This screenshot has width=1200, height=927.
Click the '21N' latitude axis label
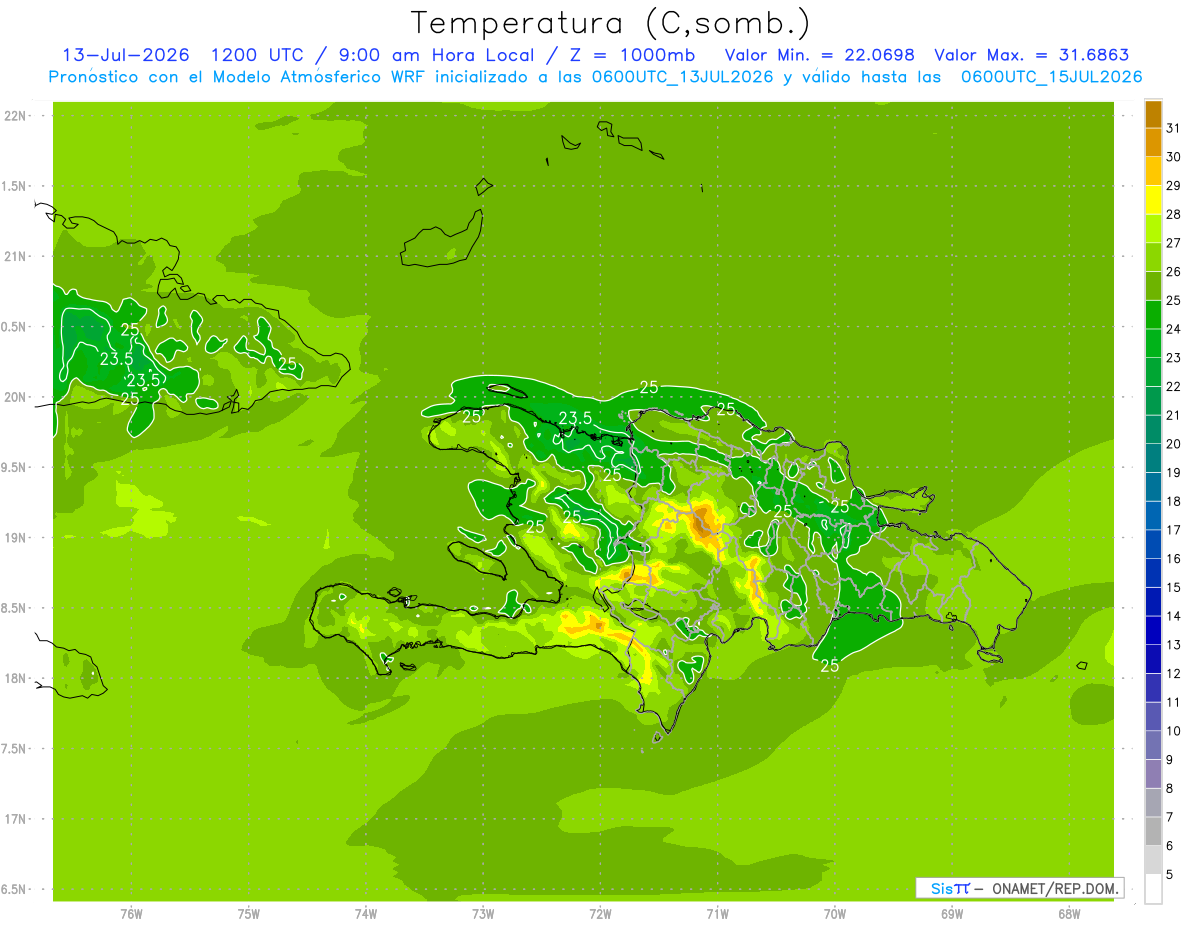[x=16, y=256]
